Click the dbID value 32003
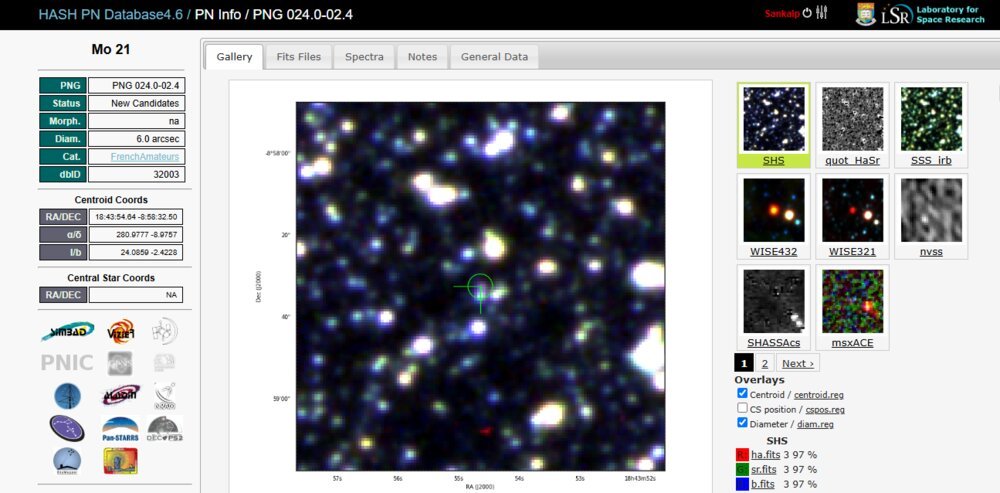The height and width of the screenshot is (493, 1000). [x=137, y=175]
